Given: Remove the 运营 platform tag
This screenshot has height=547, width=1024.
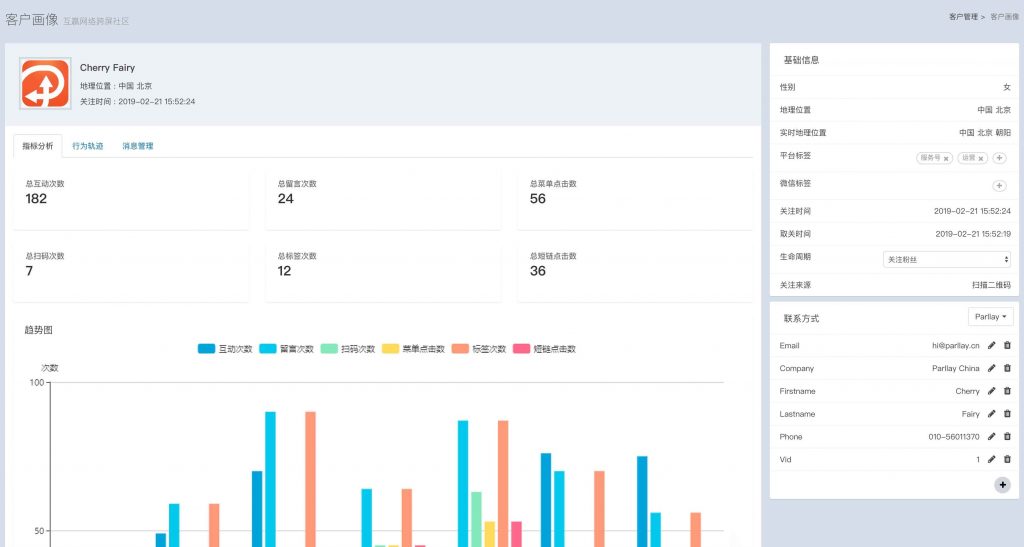Looking at the screenshot, I should (980, 159).
